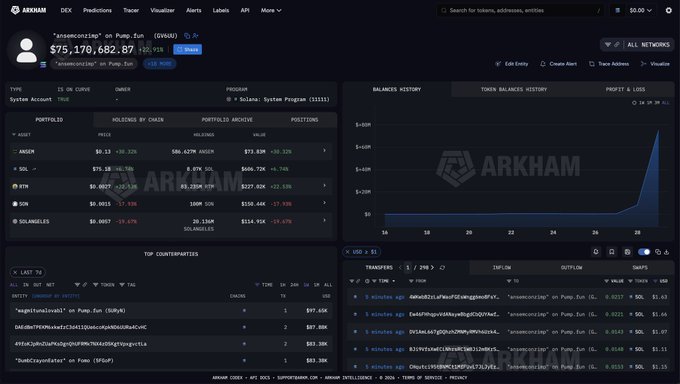Click the menu icon left of $0.00
This screenshot has width=680, height=384.
click(x=618, y=10)
